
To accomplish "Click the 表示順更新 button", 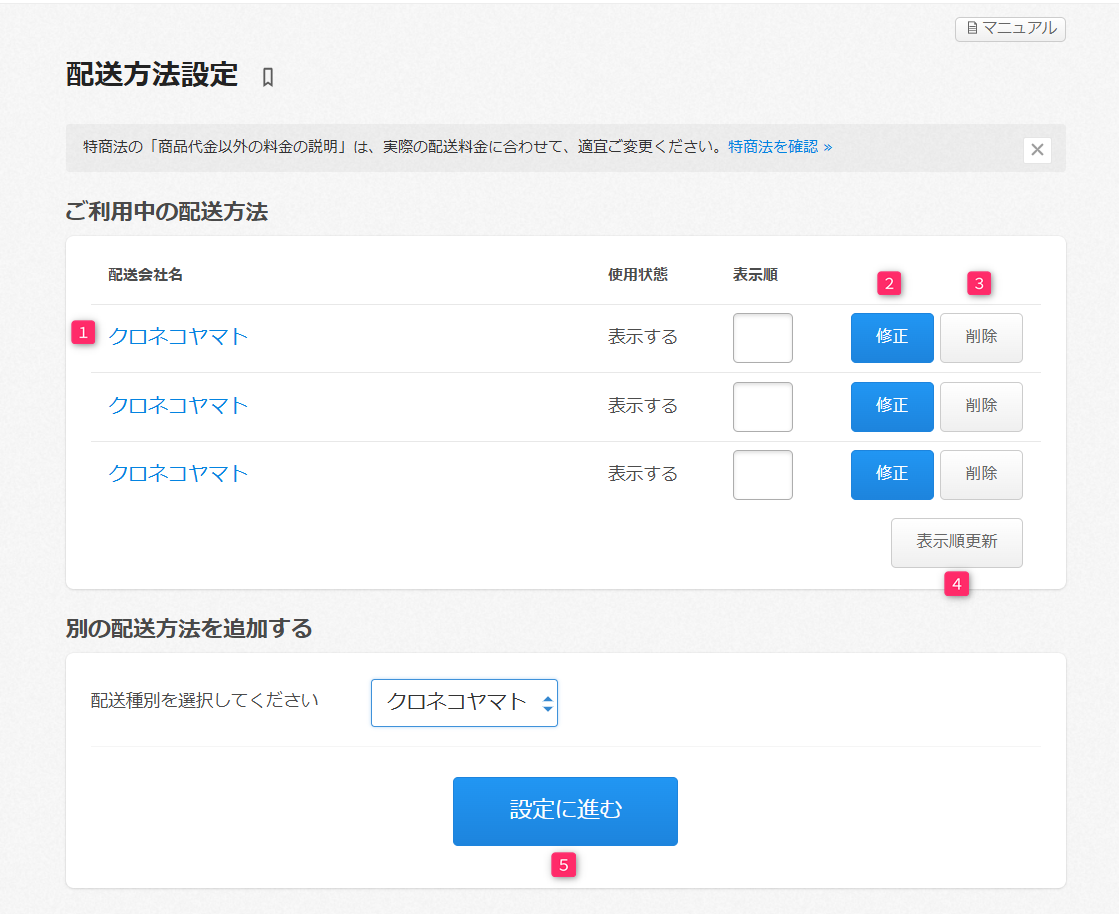I will coord(956,542).
